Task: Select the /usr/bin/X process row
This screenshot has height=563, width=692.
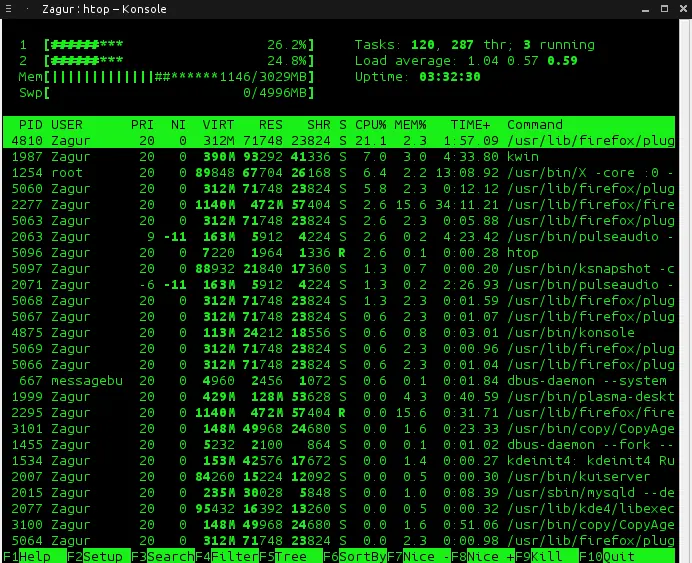Action: tap(339, 173)
